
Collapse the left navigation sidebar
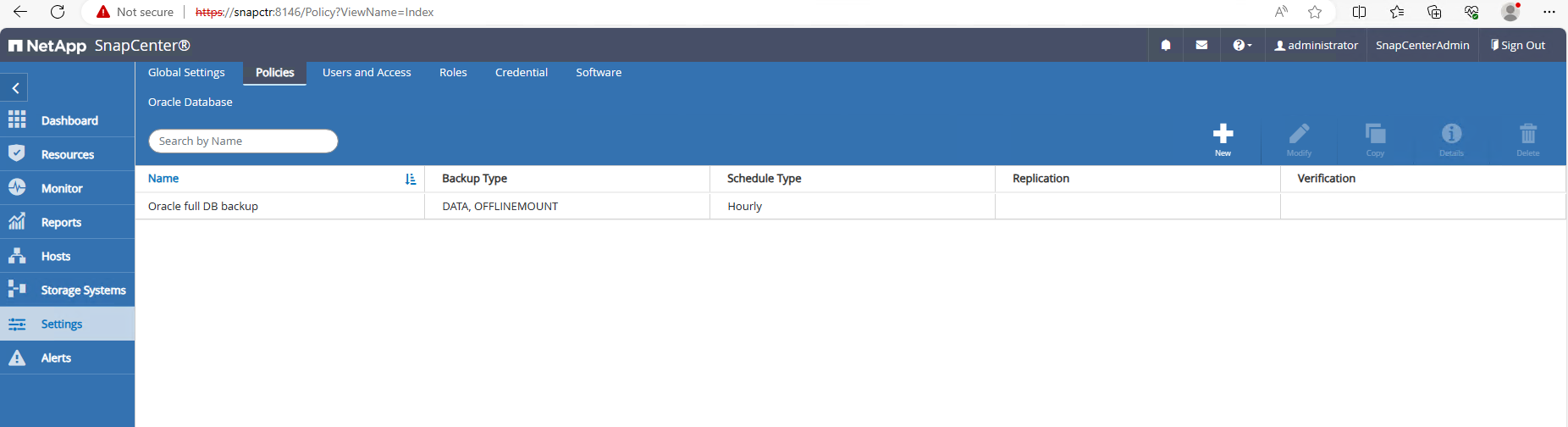pyautogui.click(x=15, y=88)
